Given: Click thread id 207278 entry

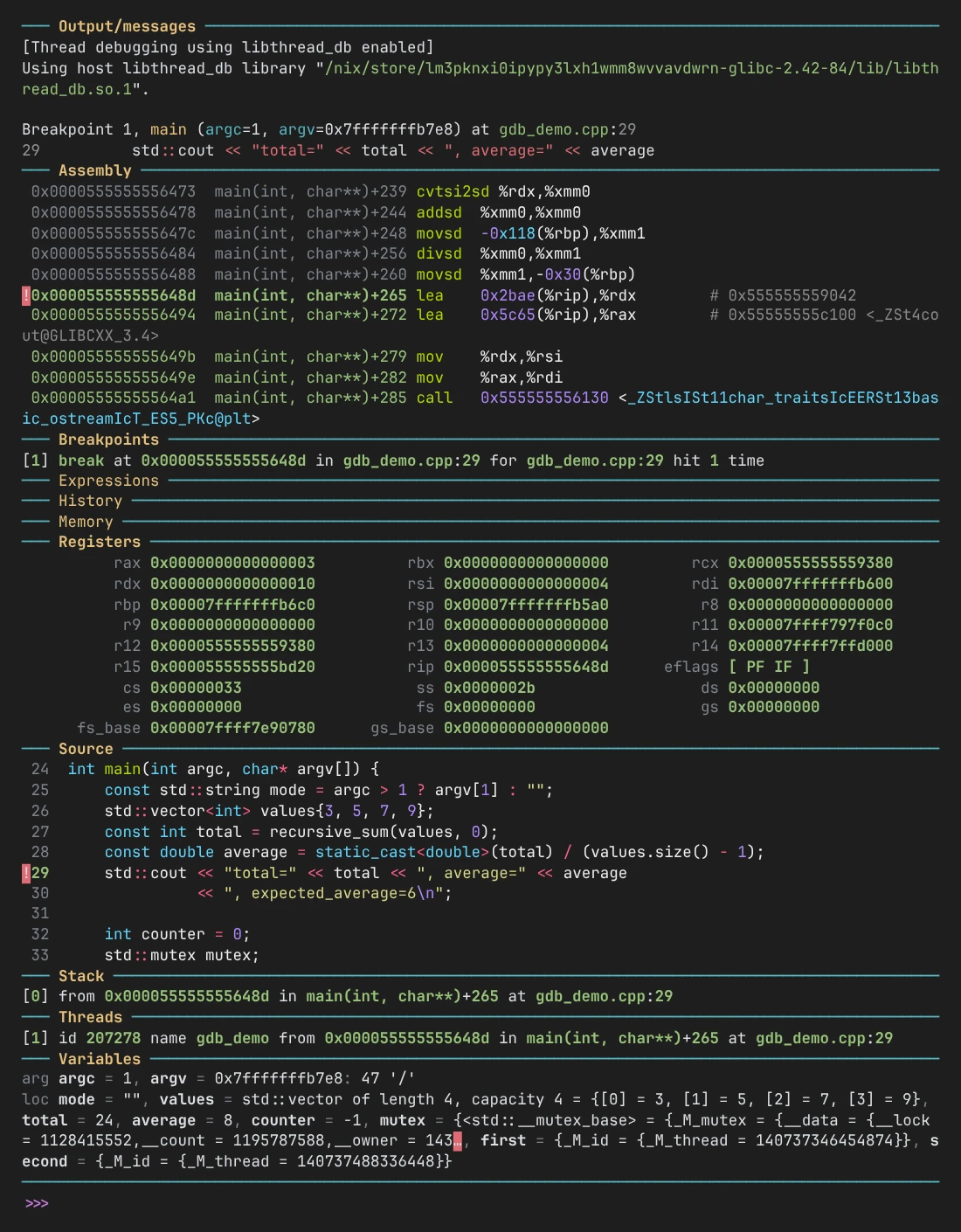Looking at the screenshot, I should 458,1038.
